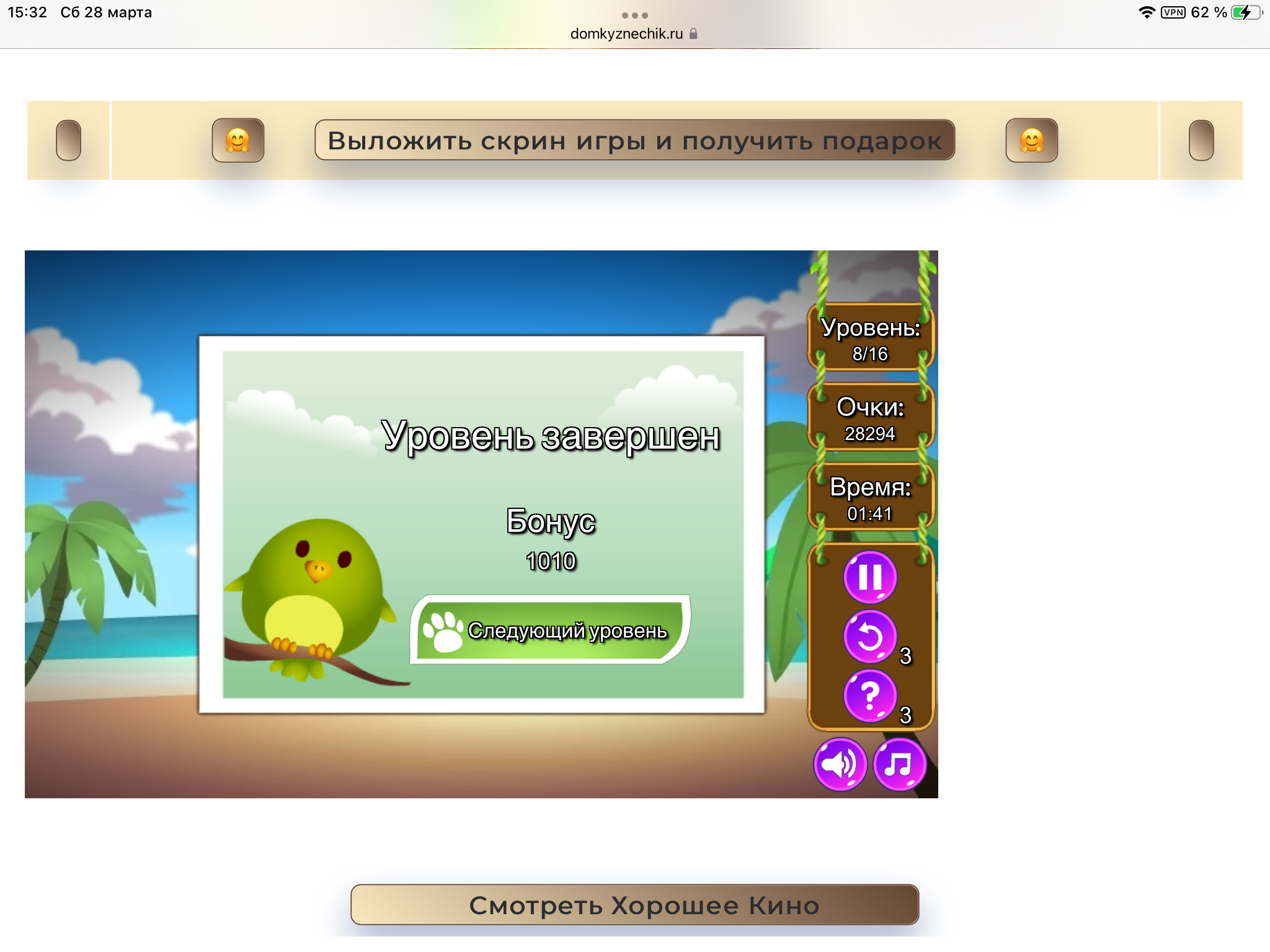Use the purple question mark hint button
The width and height of the screenshot is (1270, 952).
pos(869,696)
